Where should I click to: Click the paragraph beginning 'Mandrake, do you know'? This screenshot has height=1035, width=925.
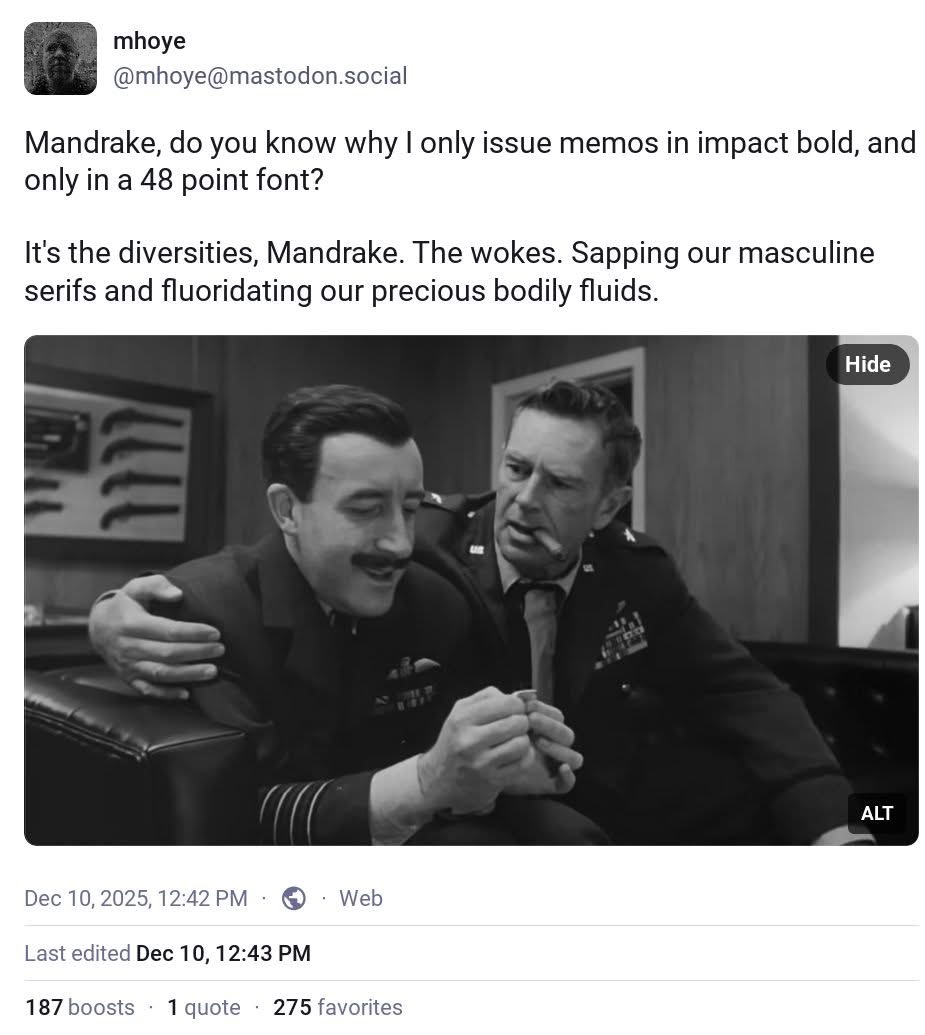coord(470,161)
